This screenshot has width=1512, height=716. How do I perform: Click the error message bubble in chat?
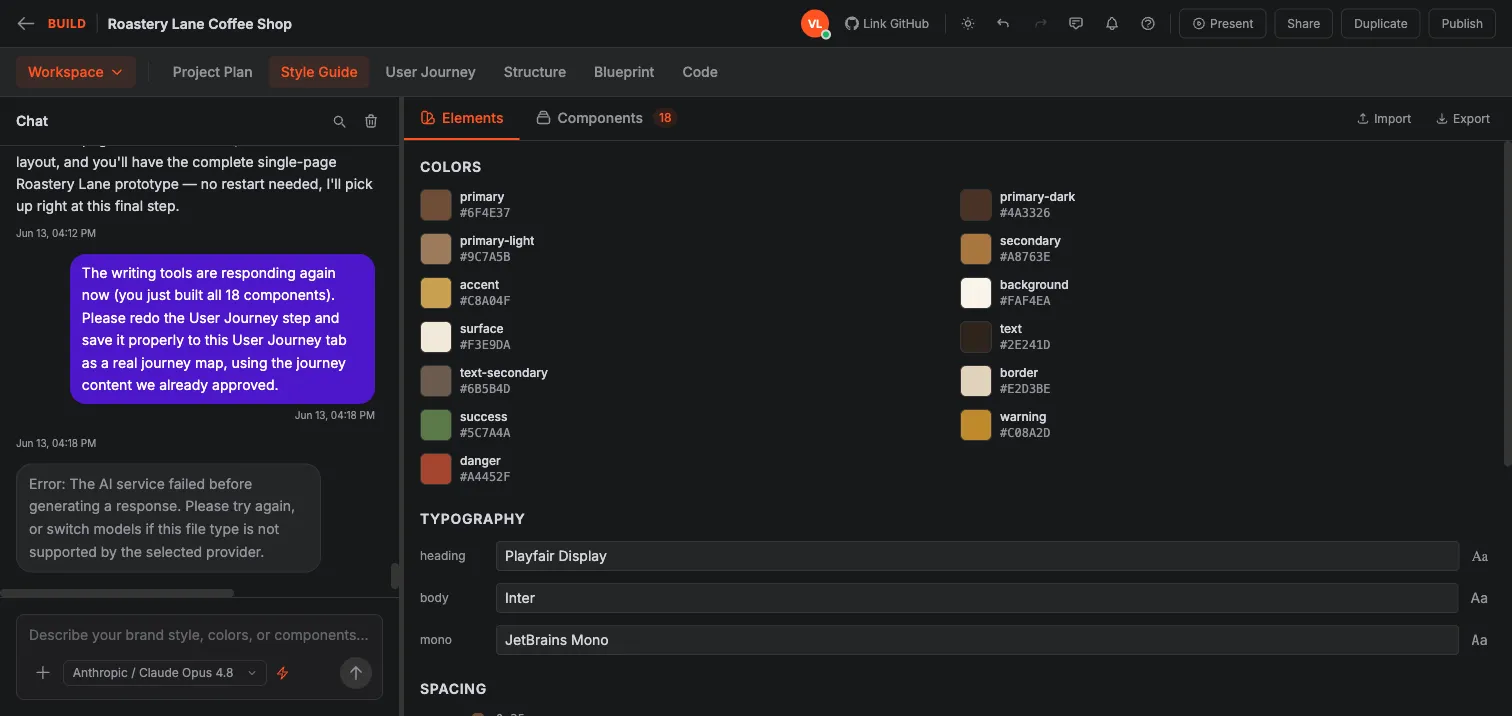(168, 518)
